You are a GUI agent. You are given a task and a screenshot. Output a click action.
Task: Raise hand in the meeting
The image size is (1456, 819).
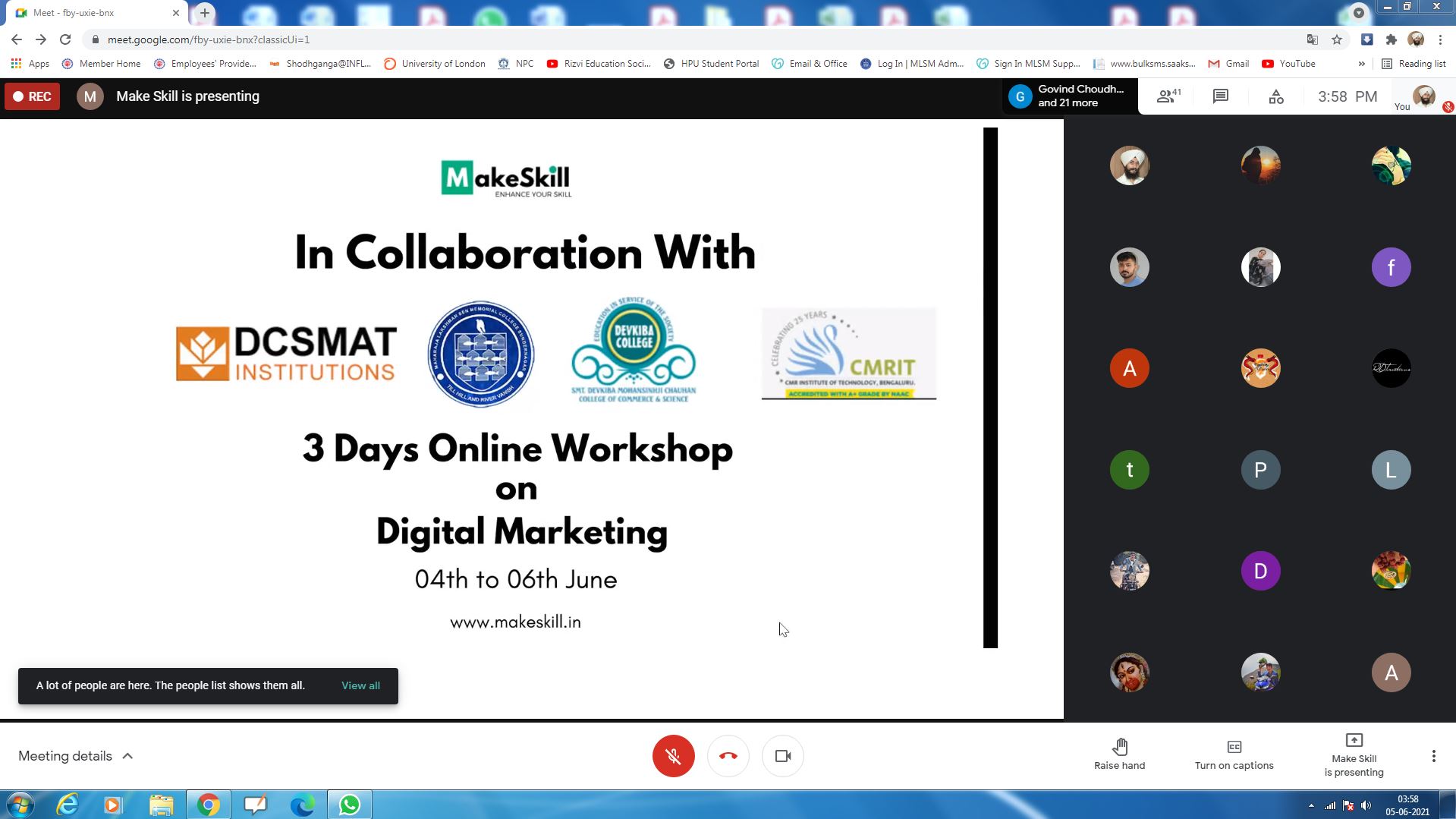[x=1120, y=754]
